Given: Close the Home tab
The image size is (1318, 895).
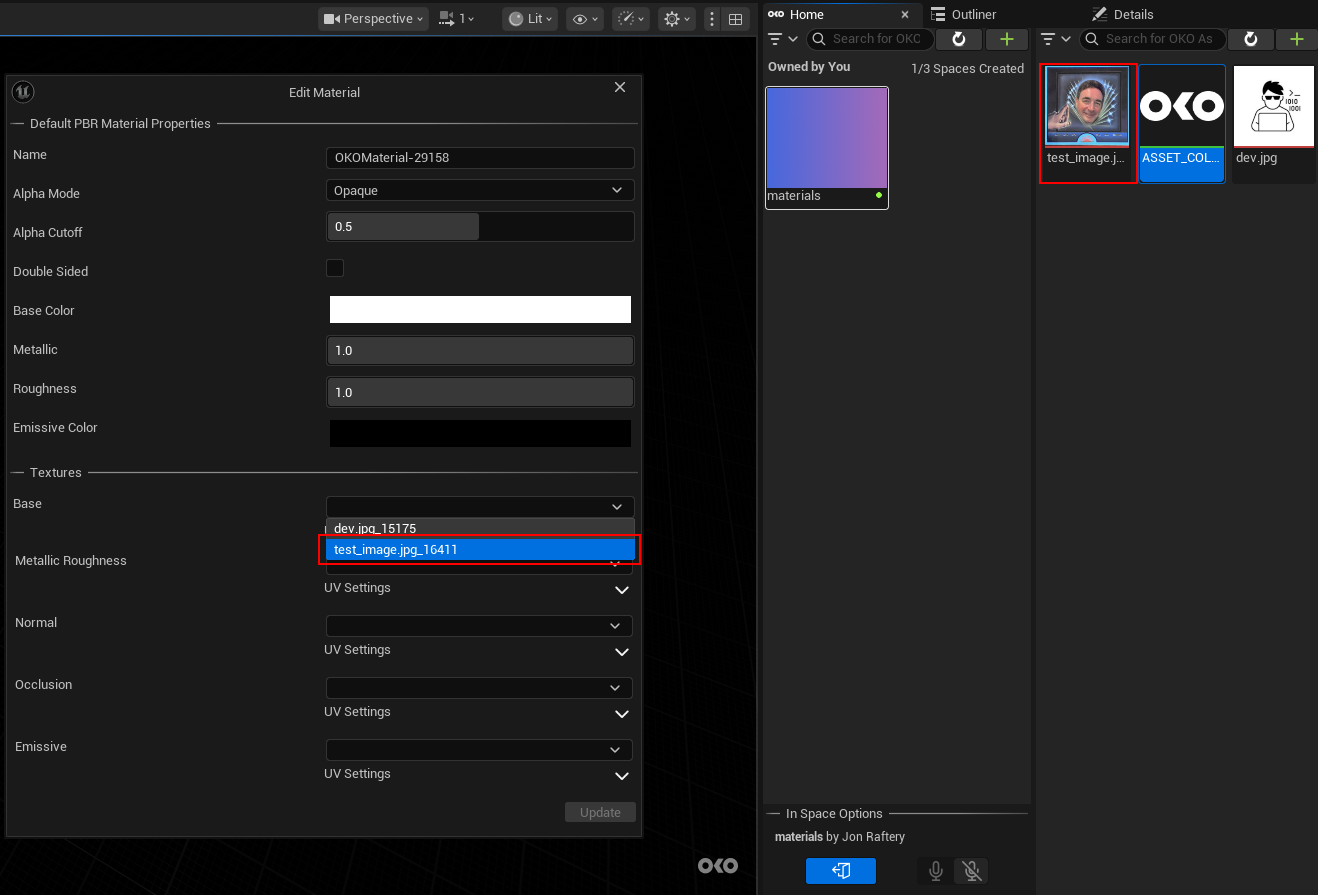Looking at the screenshot, I should point(905,15).
